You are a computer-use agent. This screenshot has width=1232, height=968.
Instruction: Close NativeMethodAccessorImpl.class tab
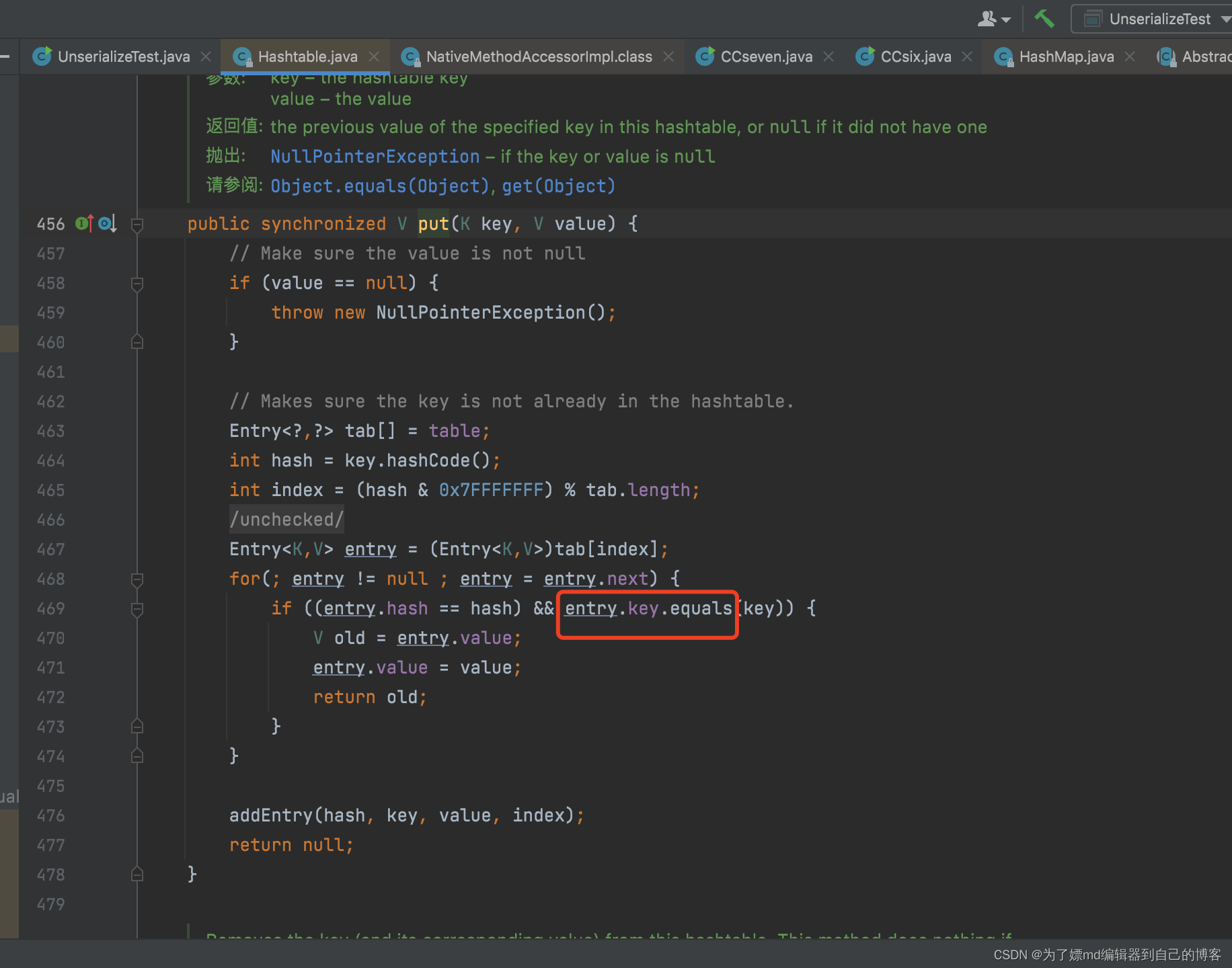tap(668, 56)
